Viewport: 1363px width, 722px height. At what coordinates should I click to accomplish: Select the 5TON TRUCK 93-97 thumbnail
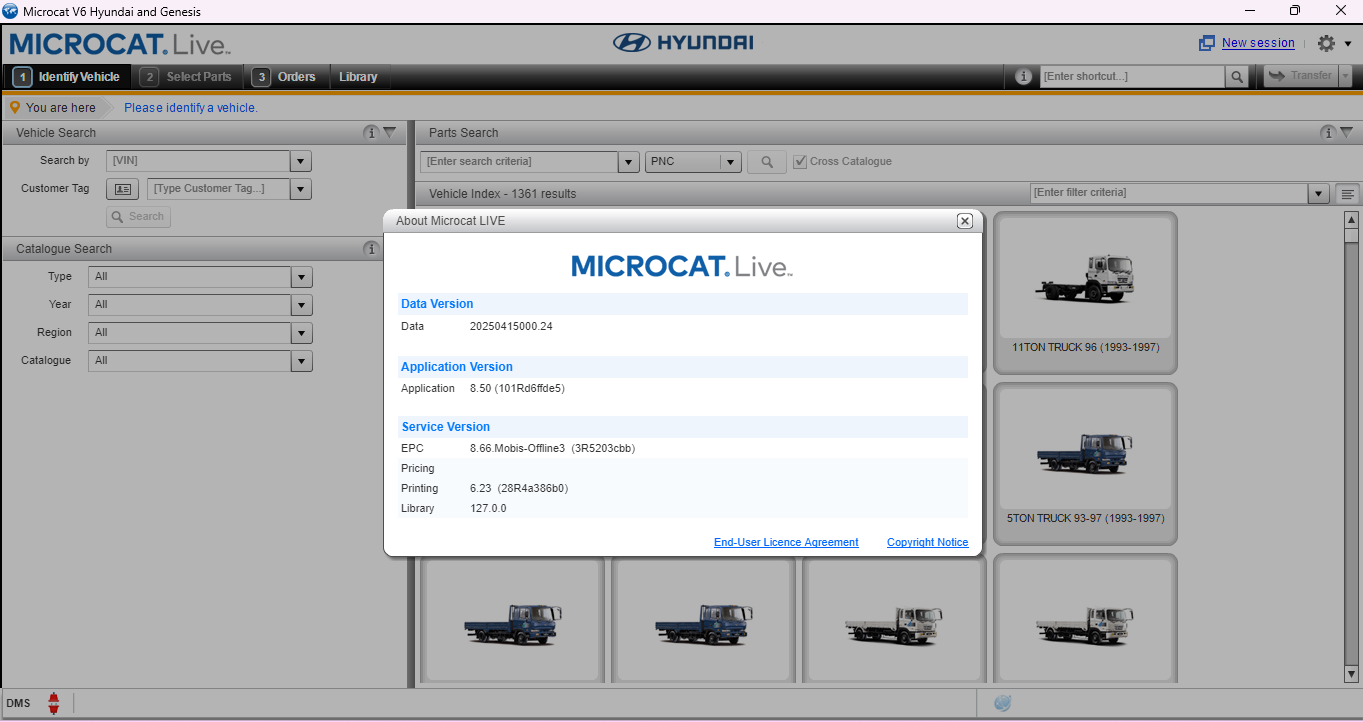1085,463
